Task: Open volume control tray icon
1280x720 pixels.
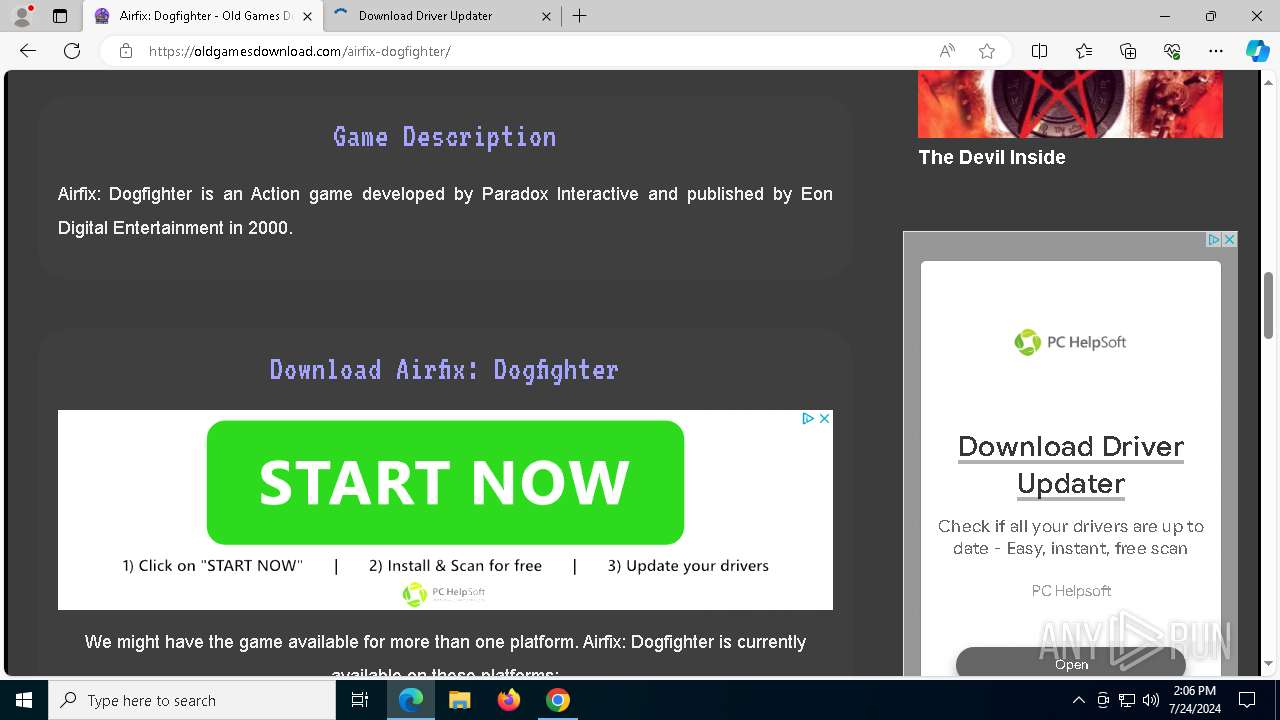Action: 1151,700
